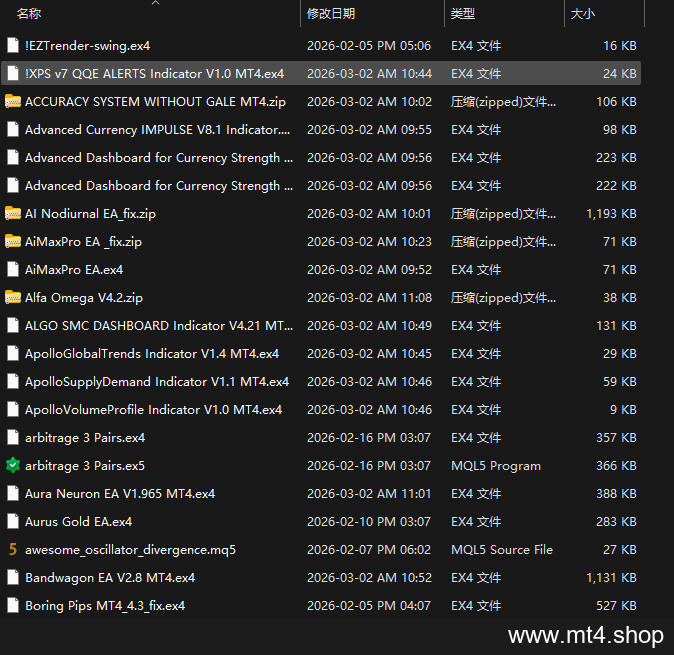Select arbitrage 3 Pairs.ex4 filename
Viewport: 674px width, 655px height.
[85, 438]
